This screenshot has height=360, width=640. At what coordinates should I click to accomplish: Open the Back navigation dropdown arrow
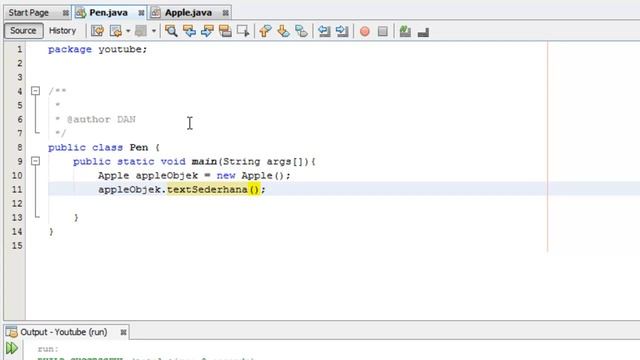[x=128, y=31]
